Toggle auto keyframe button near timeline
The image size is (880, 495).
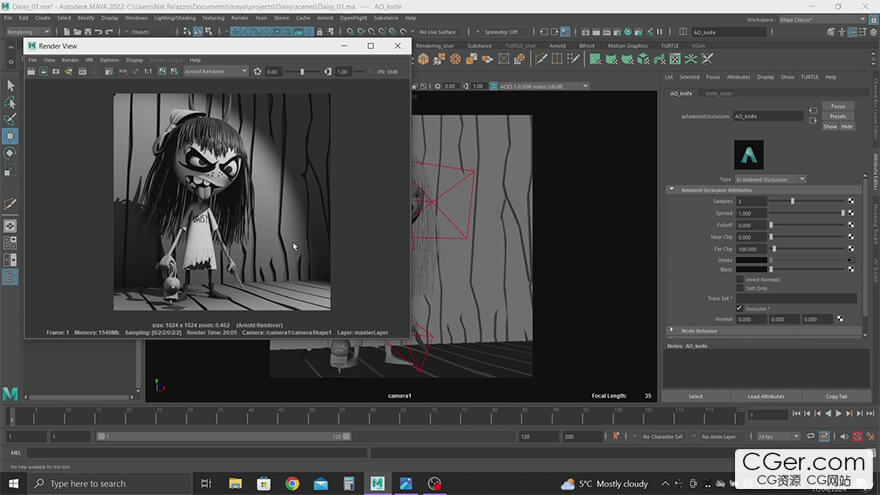(x=857, y=436)
